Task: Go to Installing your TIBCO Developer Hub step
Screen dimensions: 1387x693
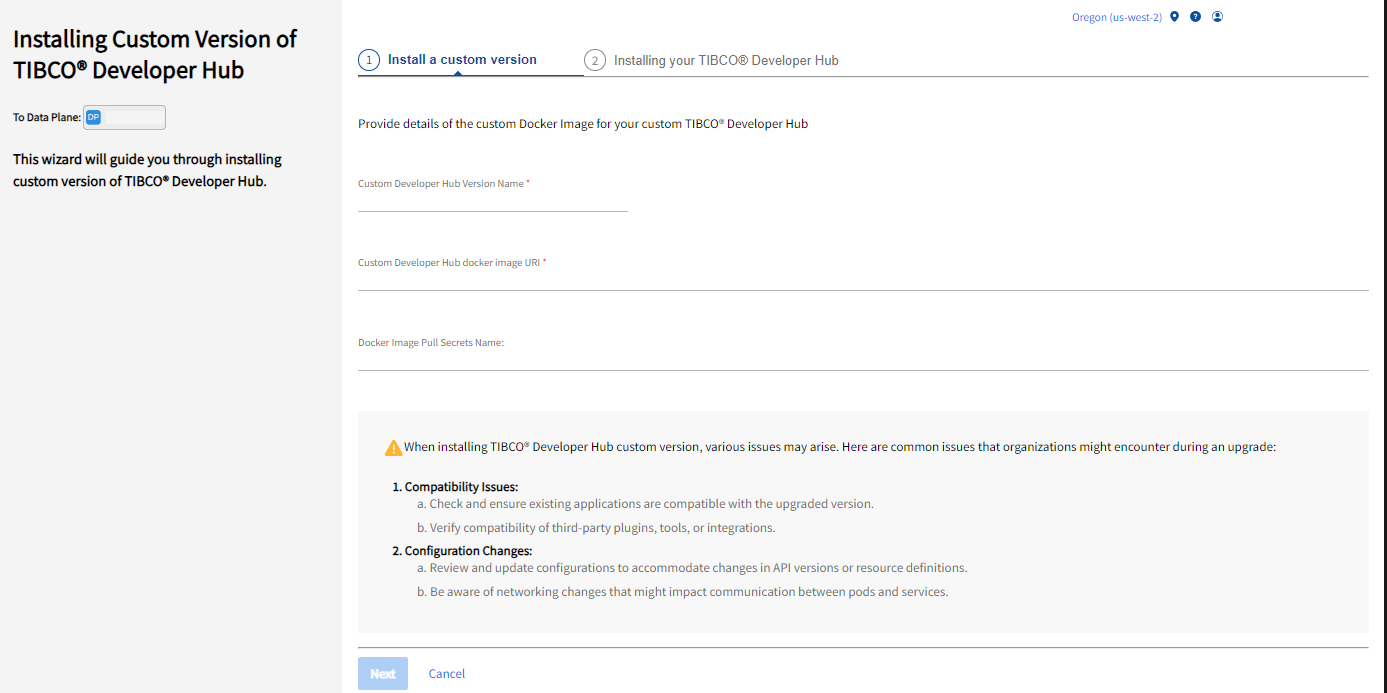Action: pos(726,61)
